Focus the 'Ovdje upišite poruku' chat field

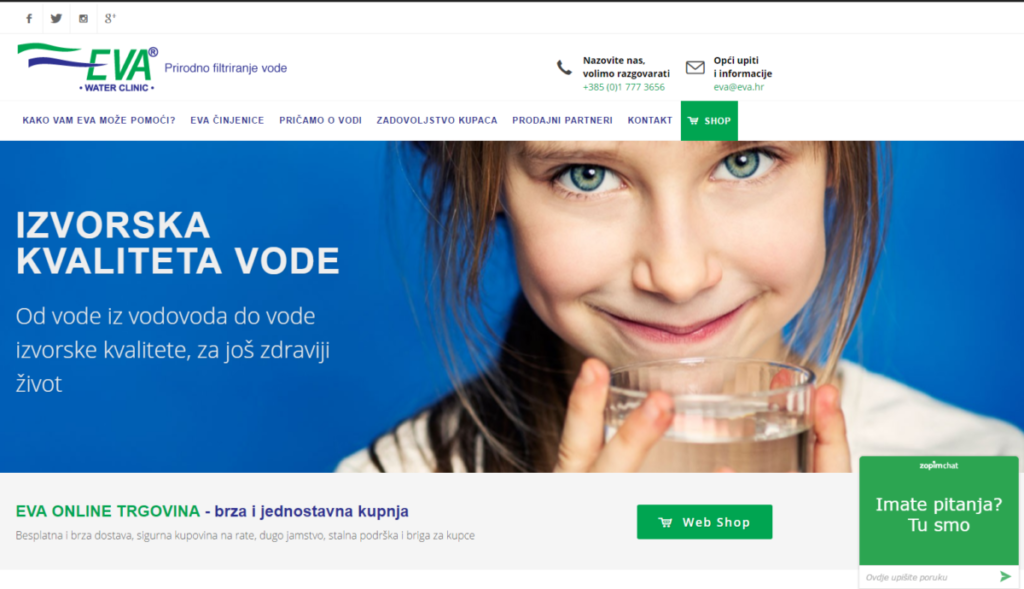coord(929,577)
